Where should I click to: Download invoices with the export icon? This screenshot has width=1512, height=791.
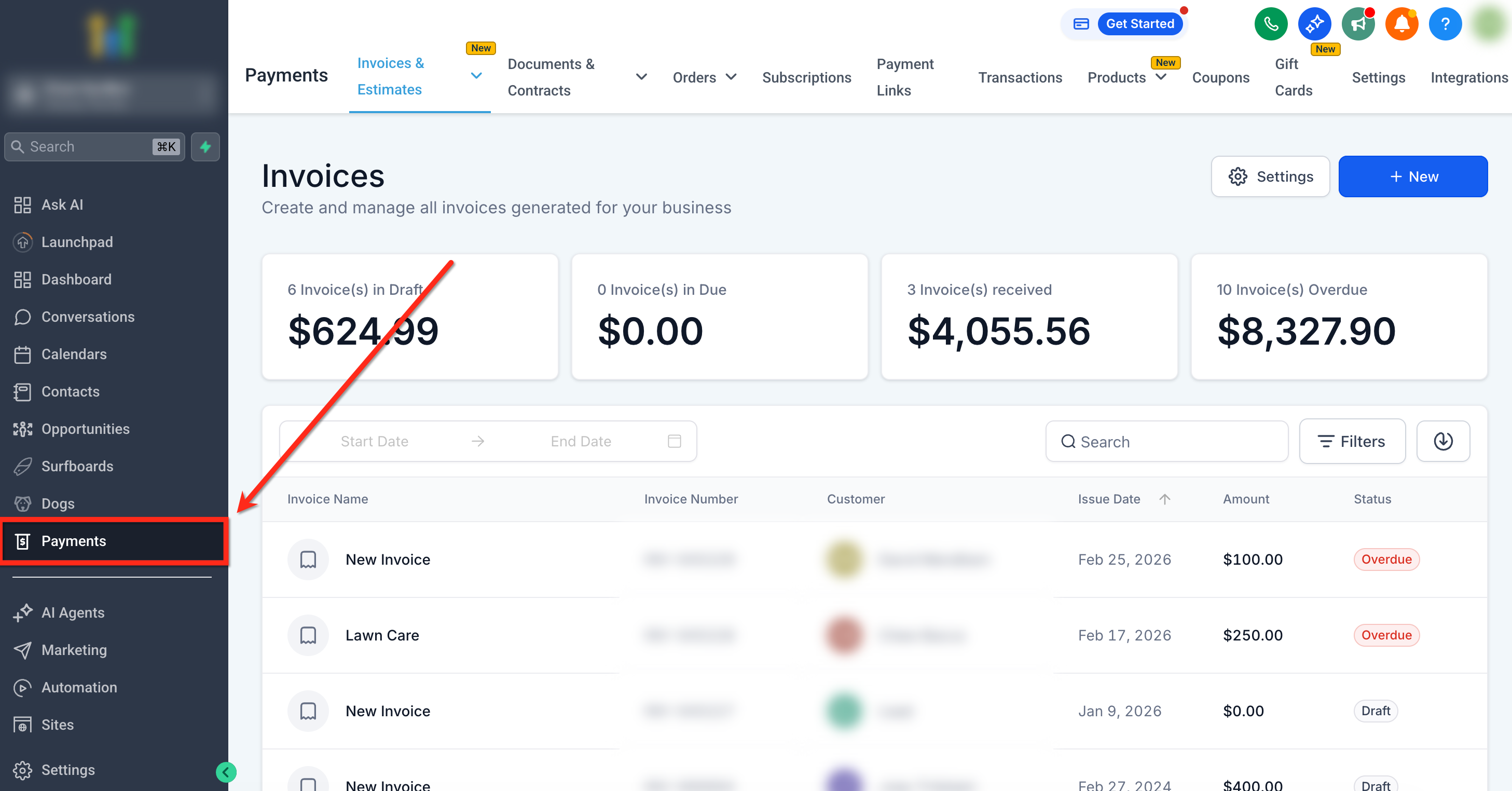[x=1443, y=441]
